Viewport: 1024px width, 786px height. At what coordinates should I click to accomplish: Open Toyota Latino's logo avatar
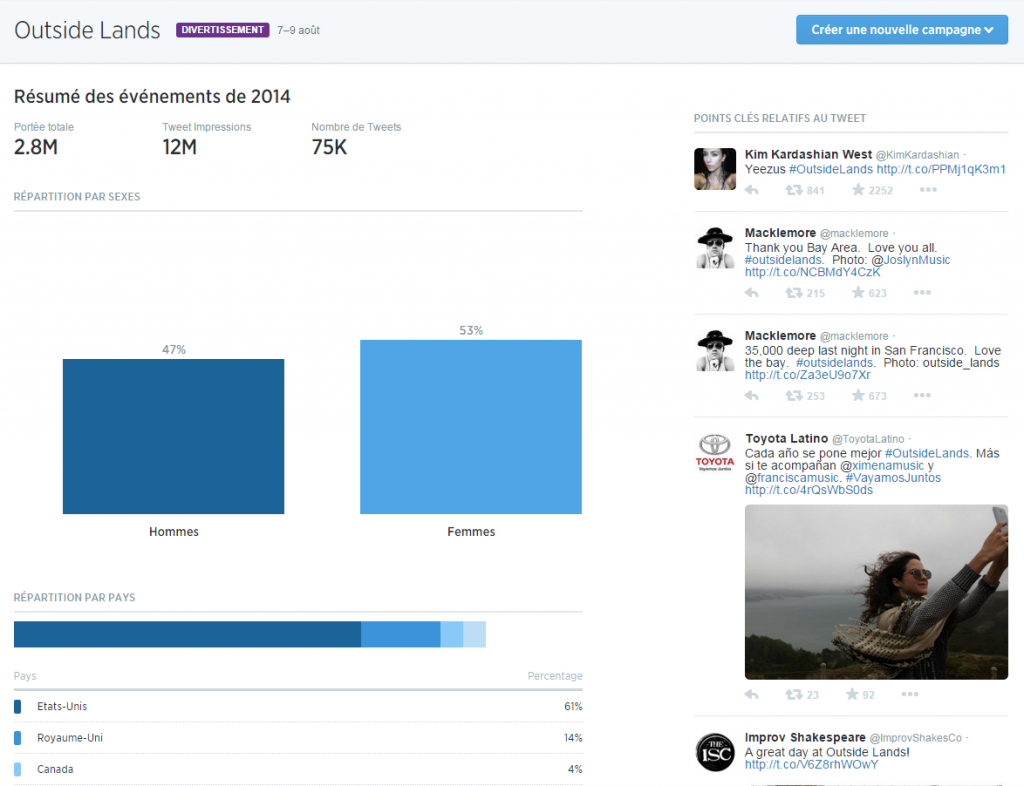tap(715, 453)
